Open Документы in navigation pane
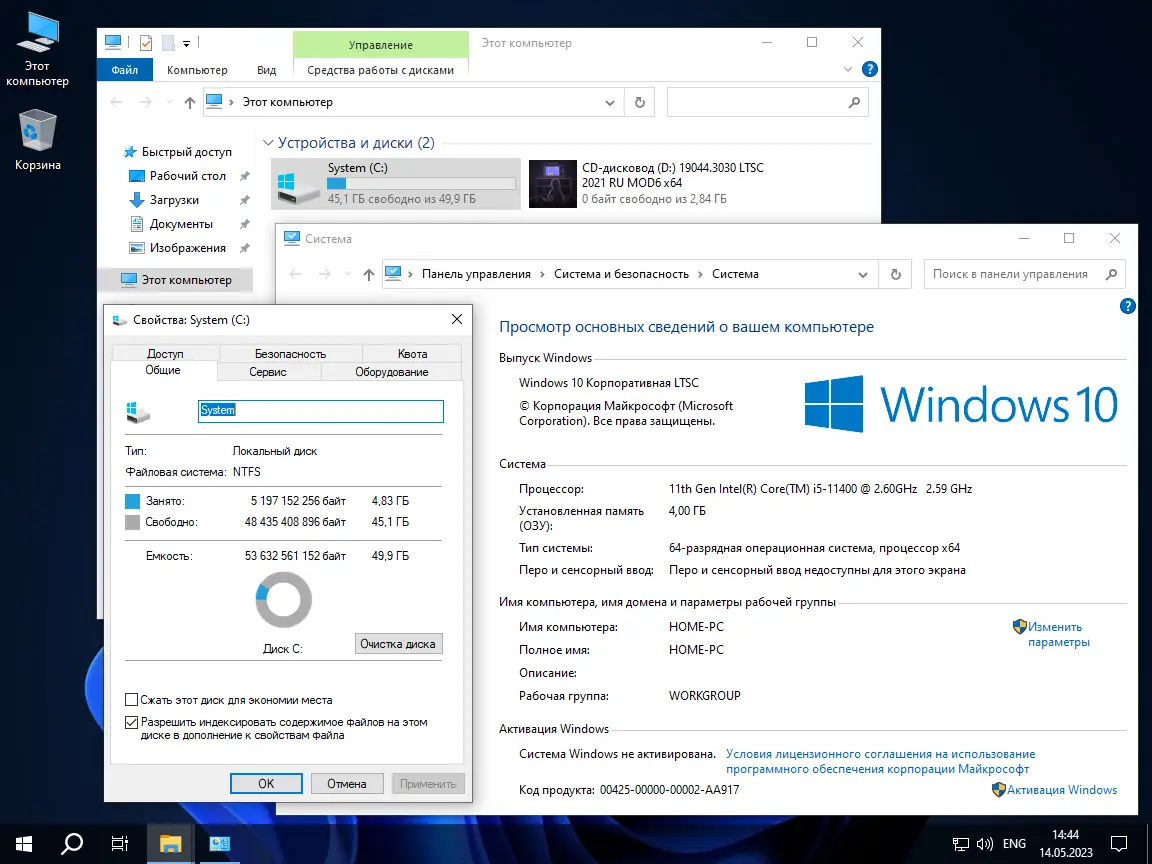 click(173, 224)
